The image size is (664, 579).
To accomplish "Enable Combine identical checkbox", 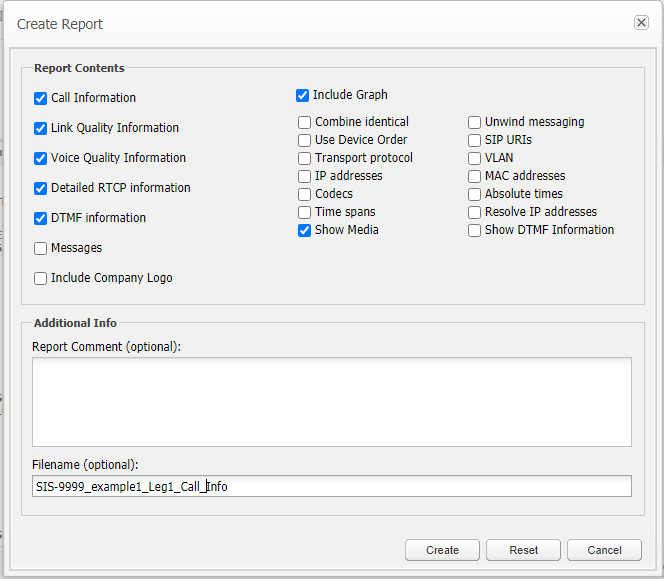I will pyautogui.click(x=305, y=122).
